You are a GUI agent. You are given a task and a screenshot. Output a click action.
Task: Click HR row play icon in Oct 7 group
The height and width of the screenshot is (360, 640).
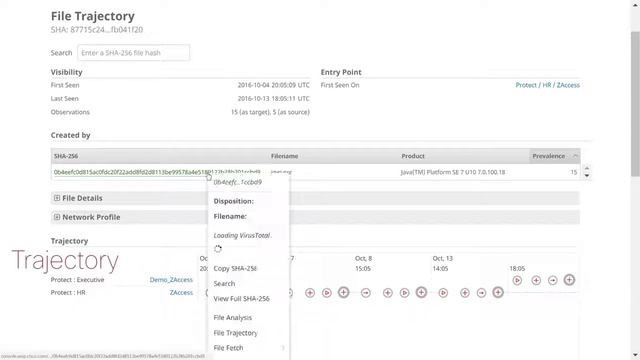point(327,293)
